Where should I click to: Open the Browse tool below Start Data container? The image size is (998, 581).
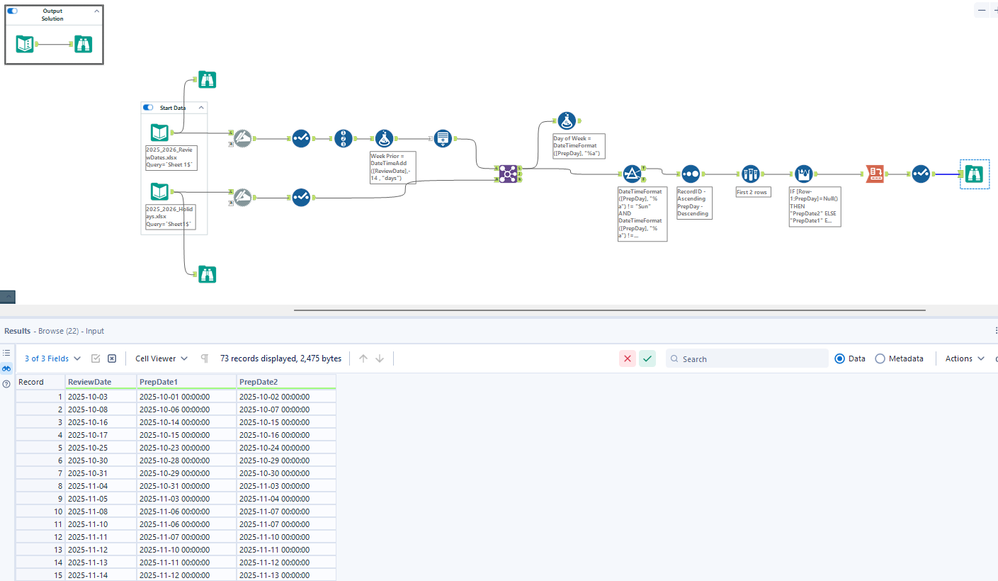pos(207,274)
